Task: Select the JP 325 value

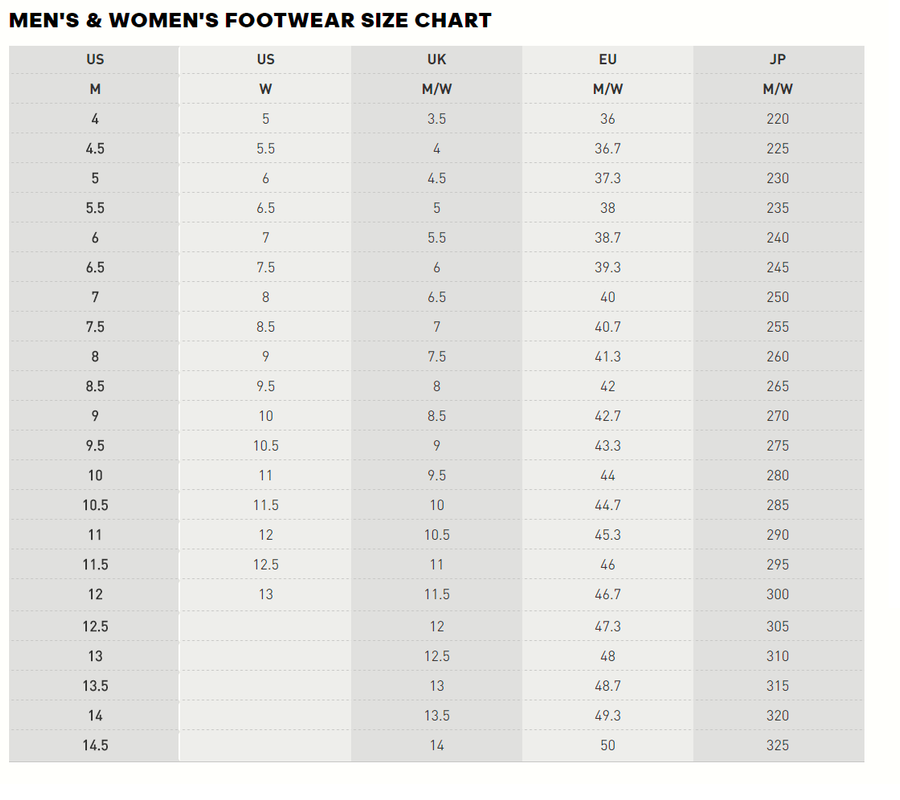Action: (778, 745)
